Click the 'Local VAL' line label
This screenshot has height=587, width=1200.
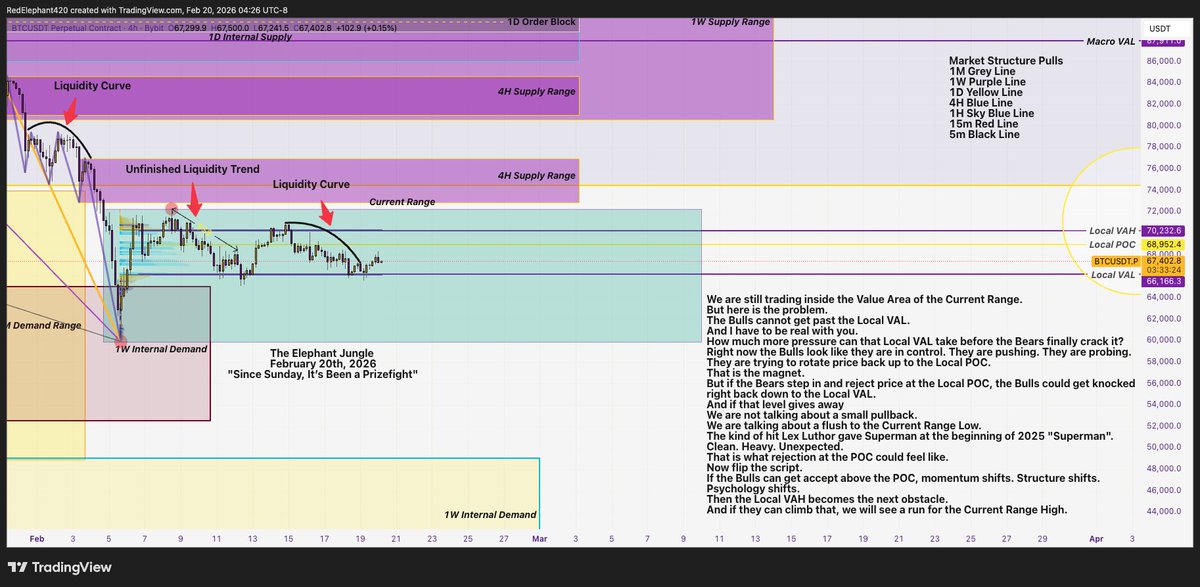click(x=1114, y=274)
